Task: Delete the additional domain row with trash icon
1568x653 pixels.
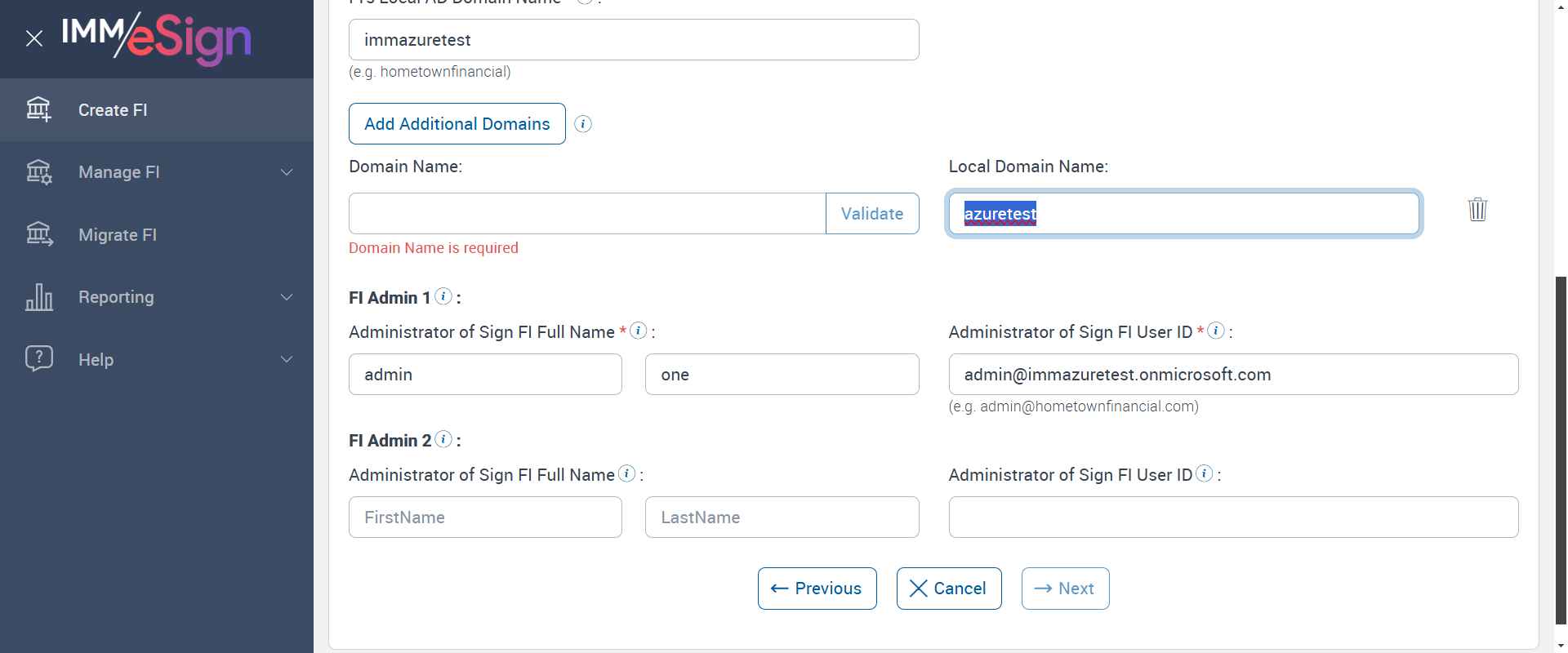Action: (x=1477, y=210)
